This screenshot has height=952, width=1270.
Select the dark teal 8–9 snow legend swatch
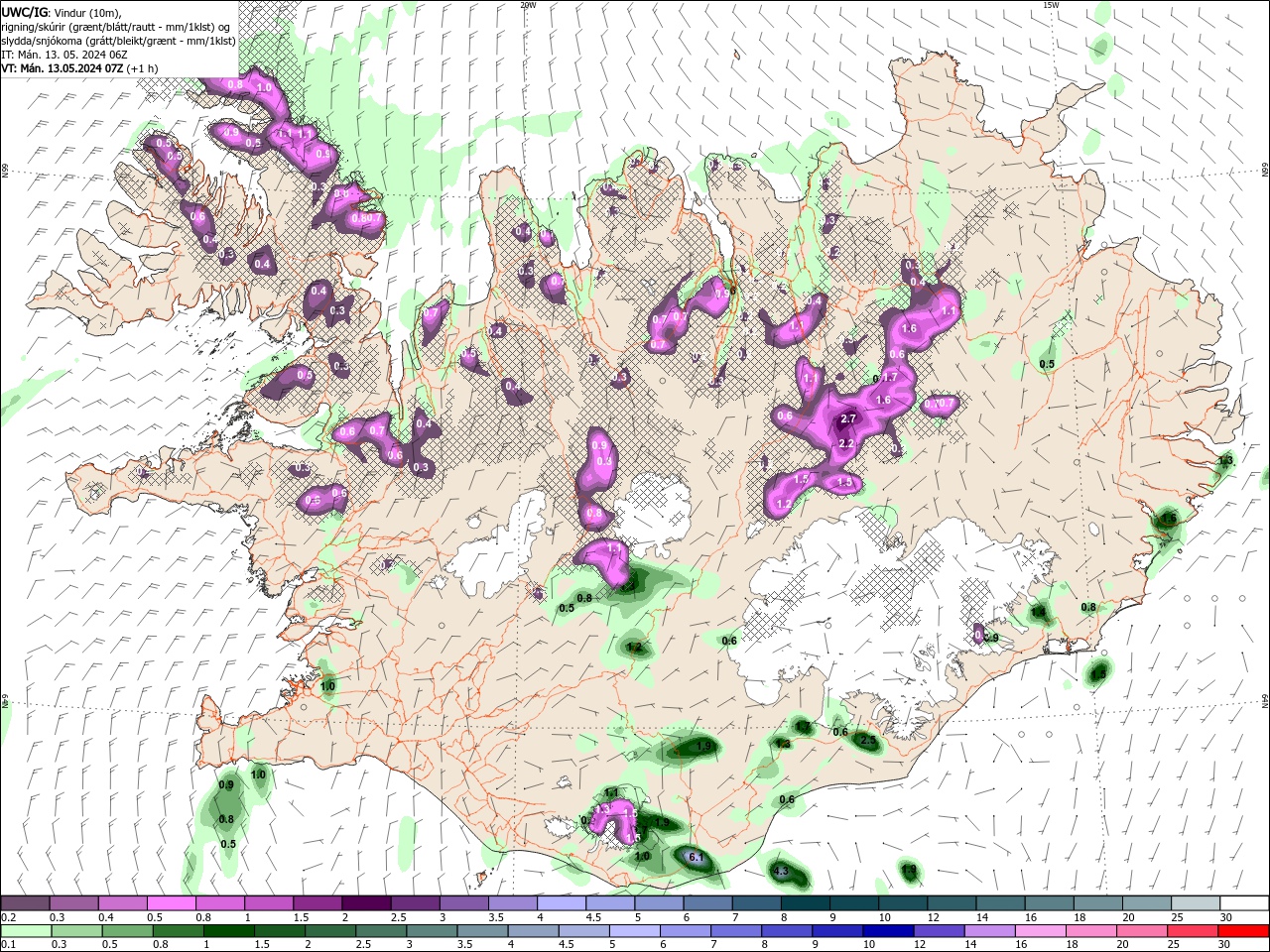(x=807, y=903)
